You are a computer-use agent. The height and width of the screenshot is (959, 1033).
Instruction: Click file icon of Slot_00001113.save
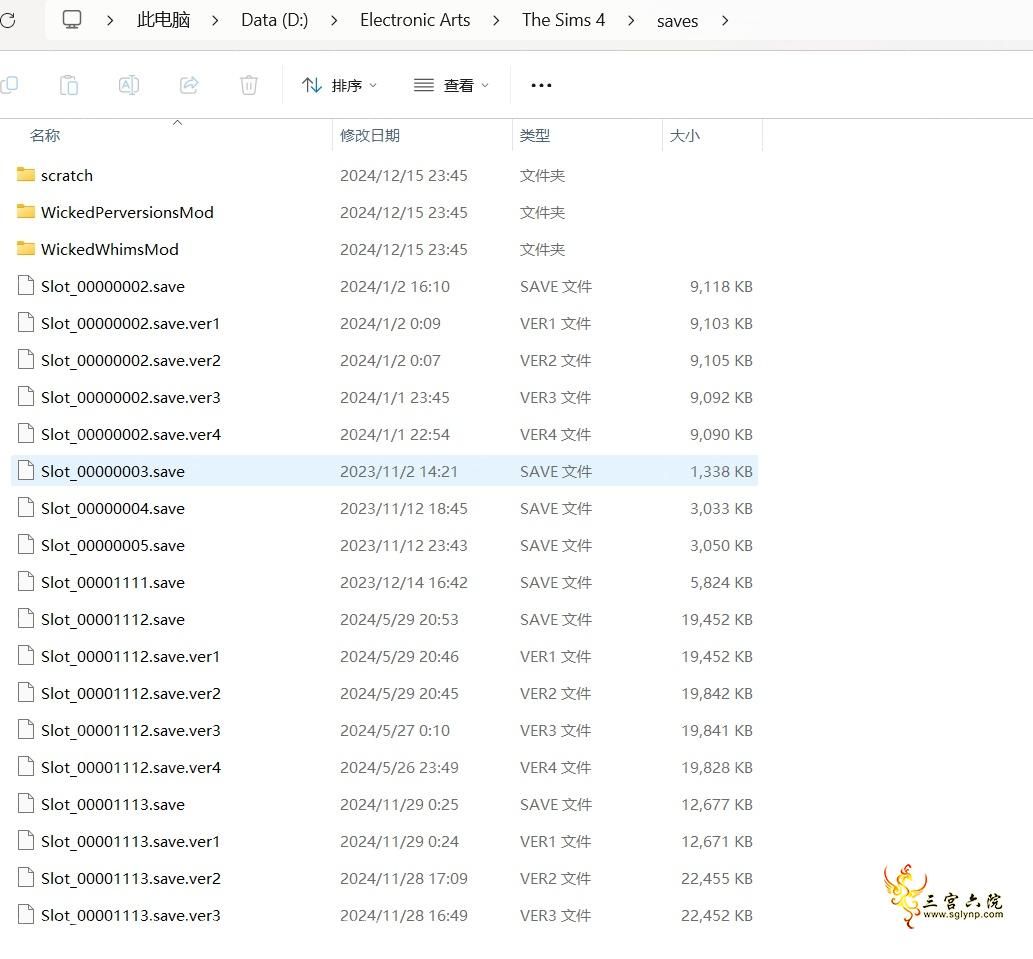(x=26, y=803)
